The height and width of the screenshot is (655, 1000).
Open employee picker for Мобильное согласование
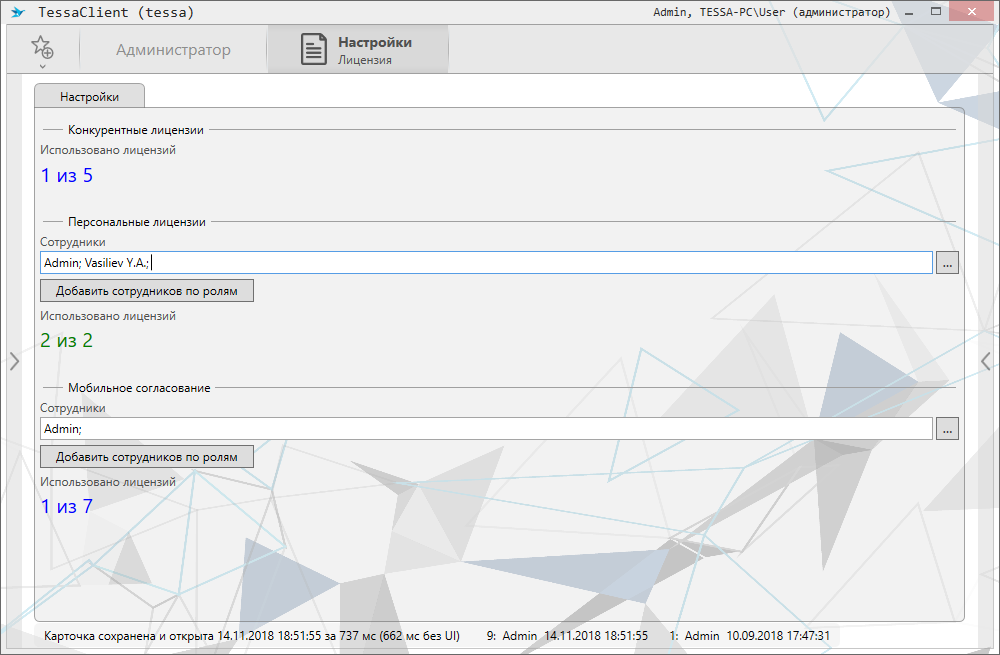coord(948,428)
